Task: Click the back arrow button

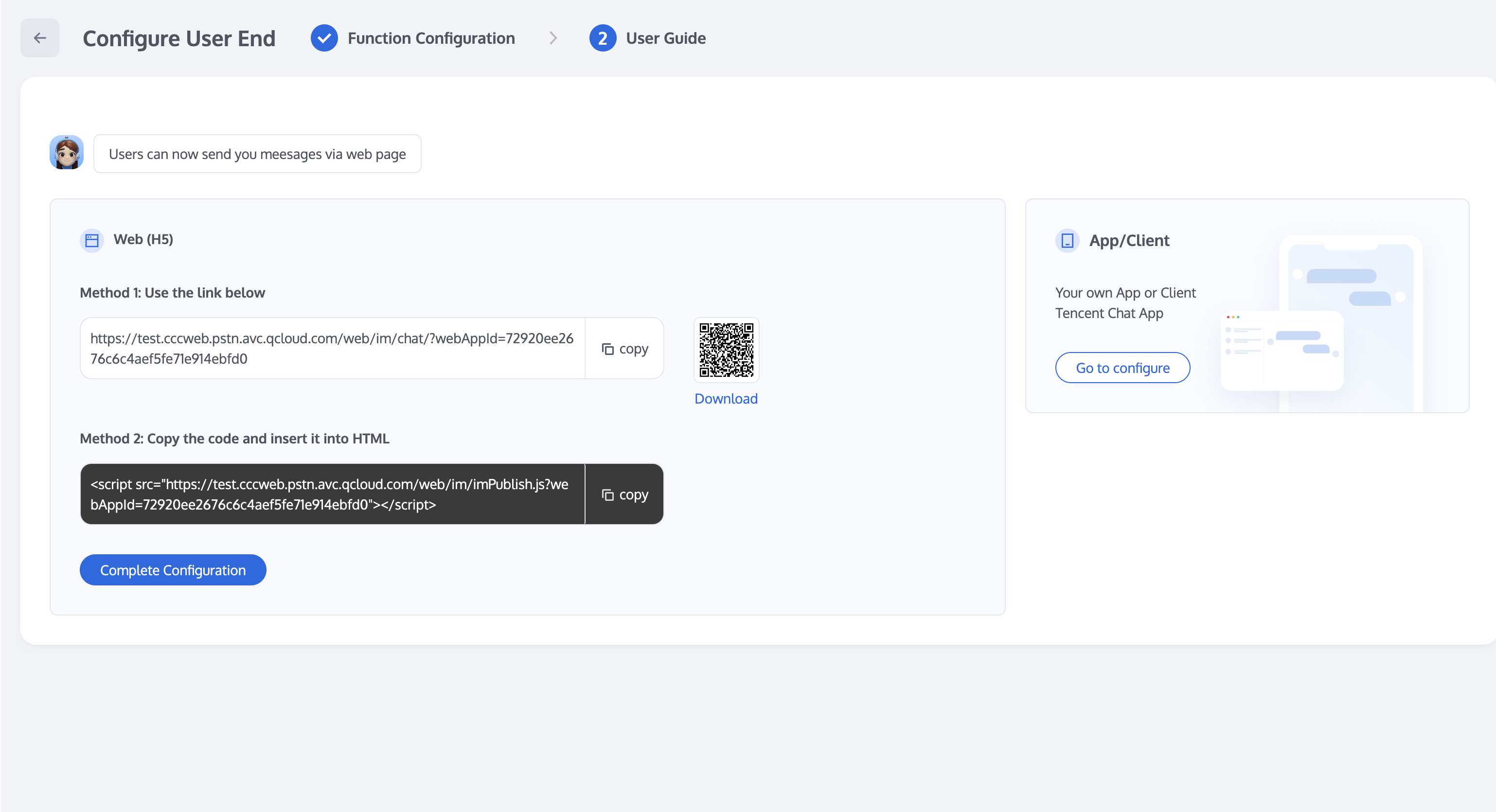Action: tap(39, 38)
